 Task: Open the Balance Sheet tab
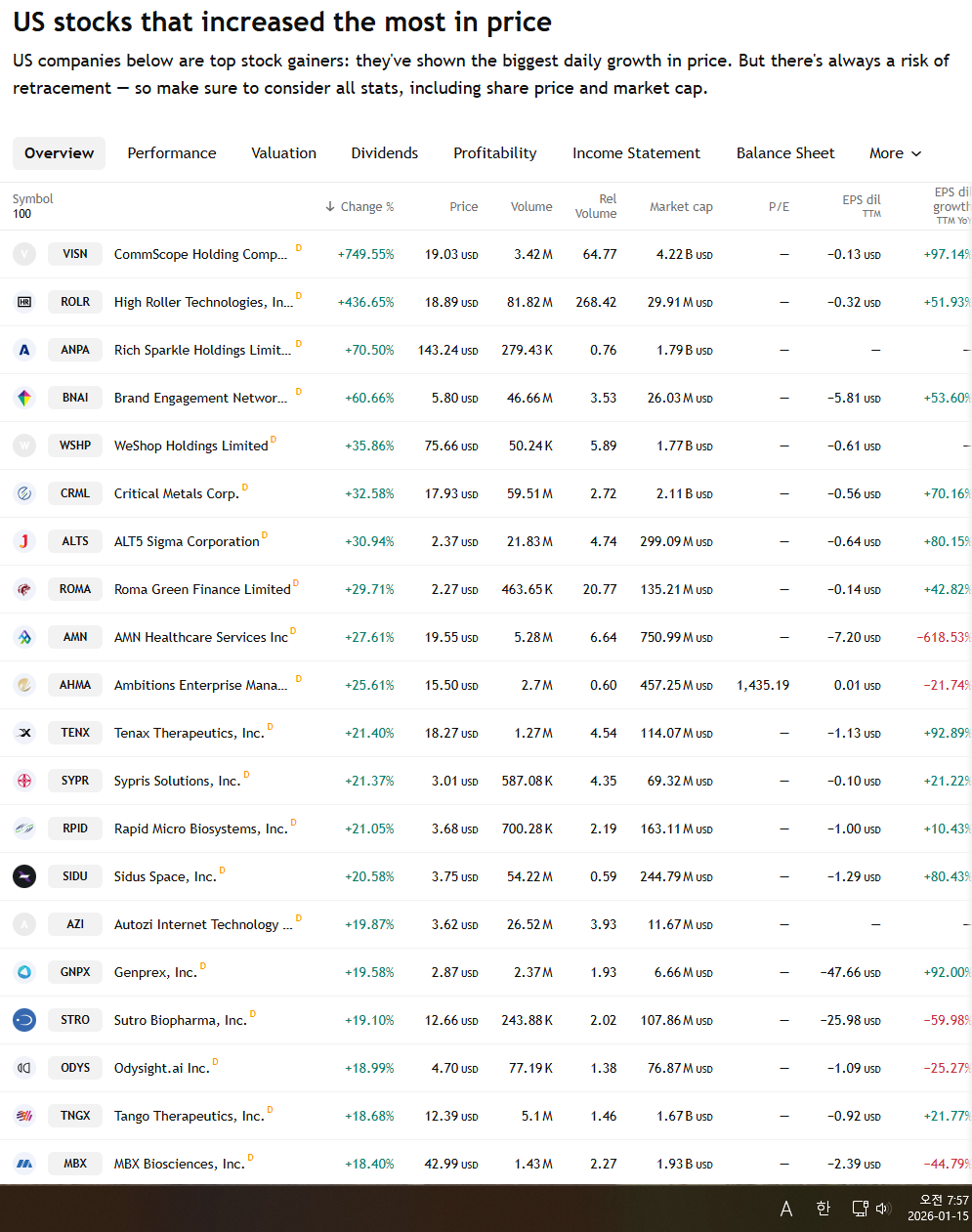click(785, 153)
